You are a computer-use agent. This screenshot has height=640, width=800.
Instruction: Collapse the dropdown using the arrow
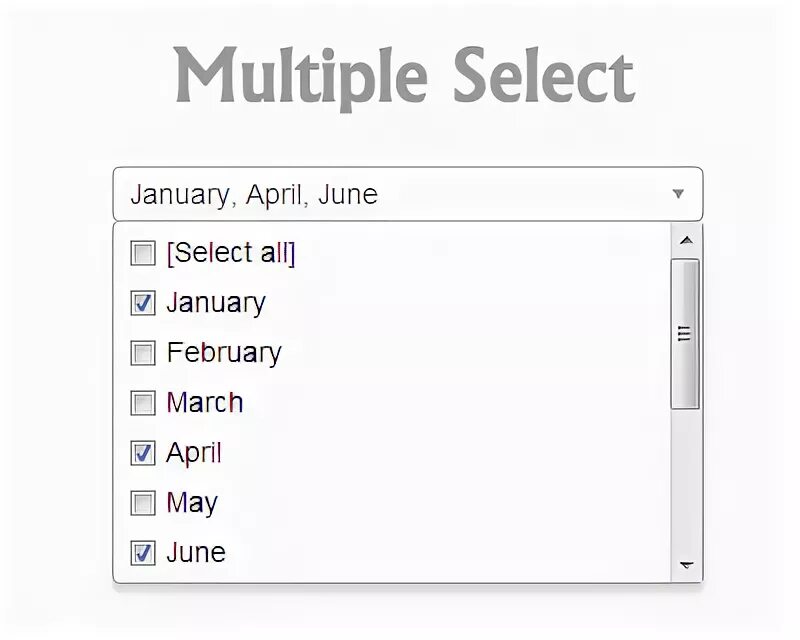678,194
